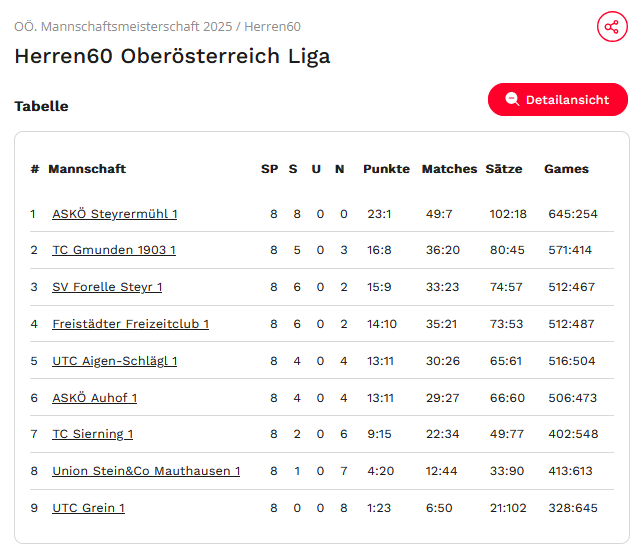Select SV Forelle Steyr 1 team
This screenshot has height=558, width=642.
107,287
